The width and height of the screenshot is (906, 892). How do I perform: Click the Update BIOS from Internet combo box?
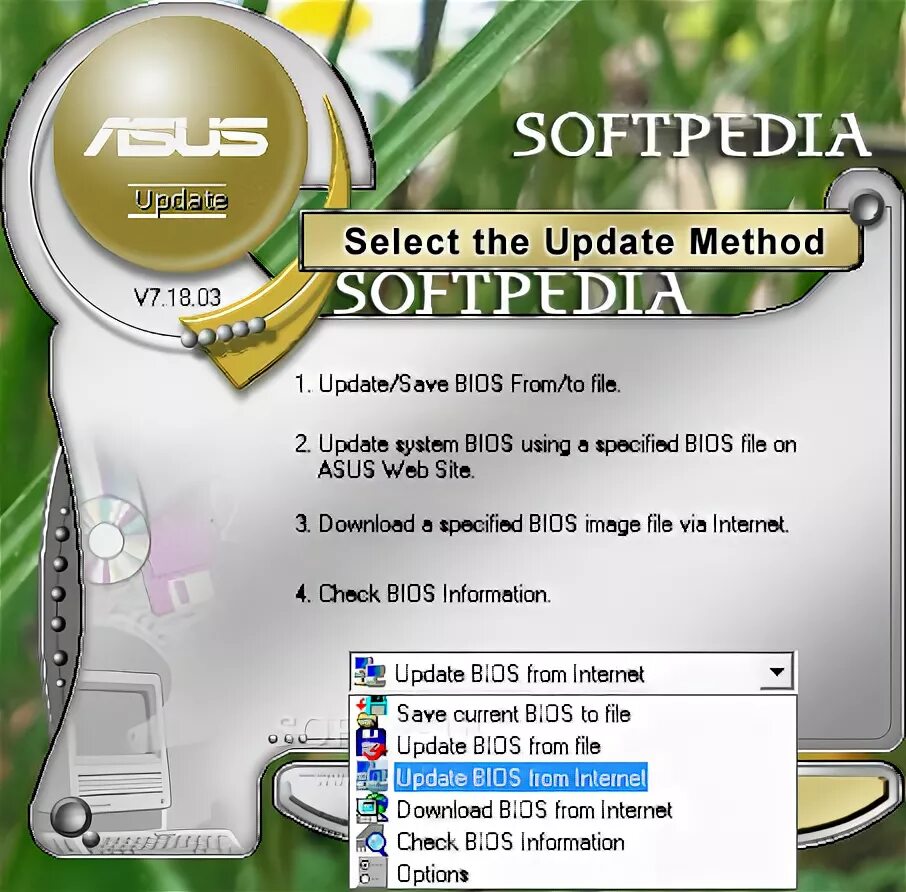(572, 672)
